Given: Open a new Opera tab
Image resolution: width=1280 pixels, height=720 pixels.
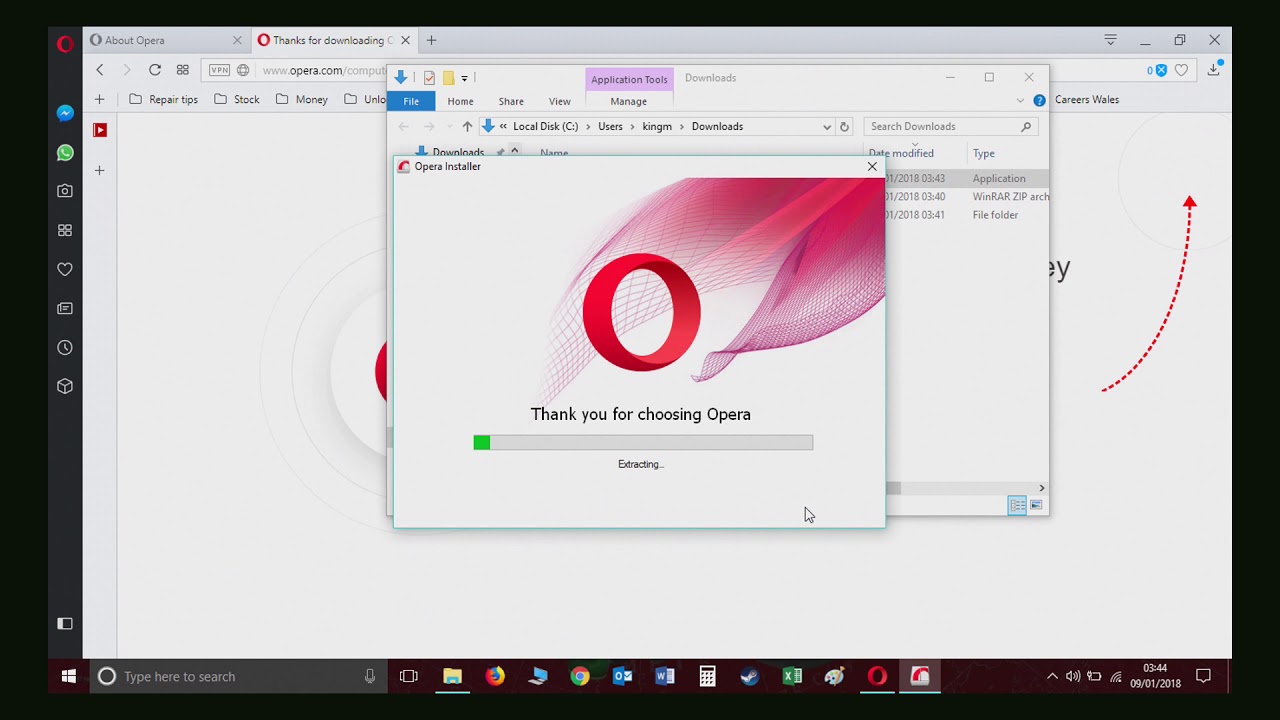Looking at the screenshot, I should [x=431, y=40].
